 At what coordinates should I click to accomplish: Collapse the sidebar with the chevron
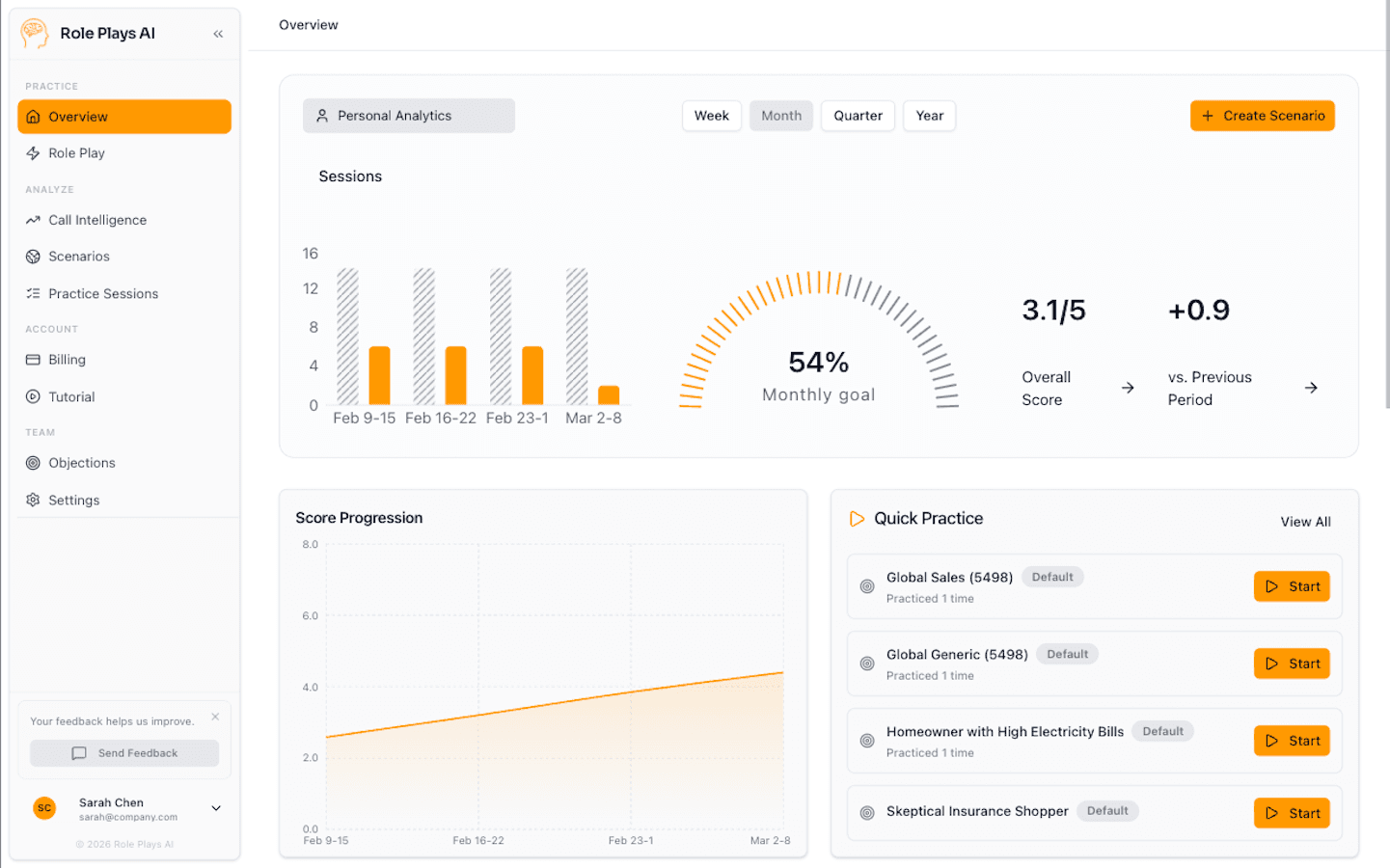pyautogui.click(x=218, y=32)
